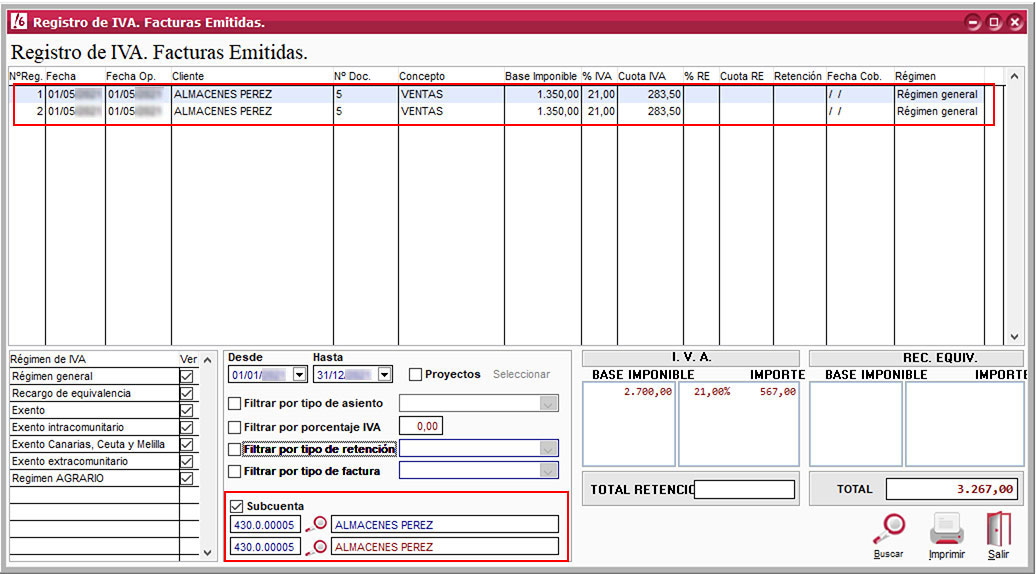Image resolution: width=1036 pixels, height=574 pixels.
Task: Enable Filtrar por porcentaje IVA
Action: coord(234,427)
